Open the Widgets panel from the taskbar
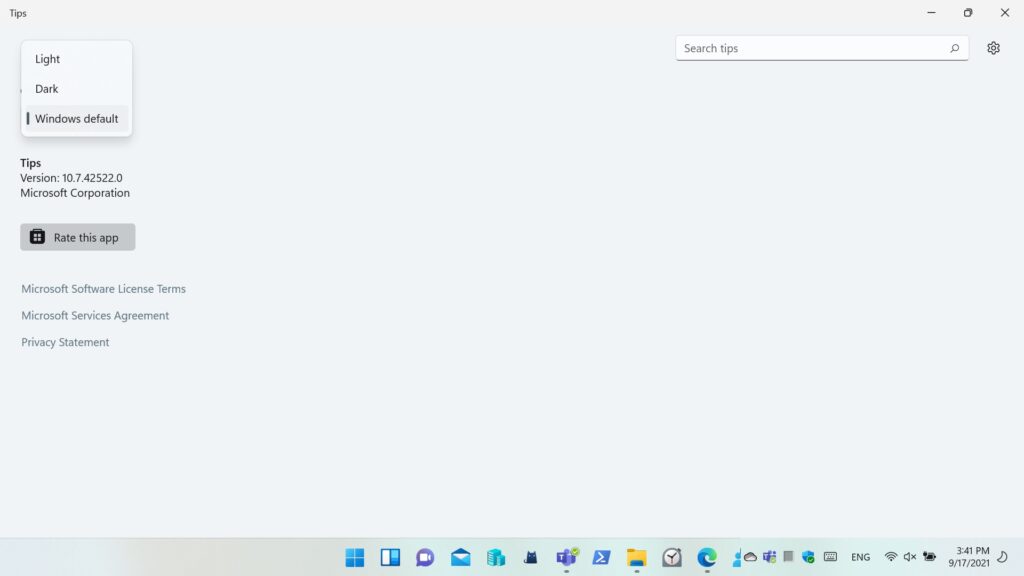Viewport: 1024px width, 576px height. coord(390,557)
